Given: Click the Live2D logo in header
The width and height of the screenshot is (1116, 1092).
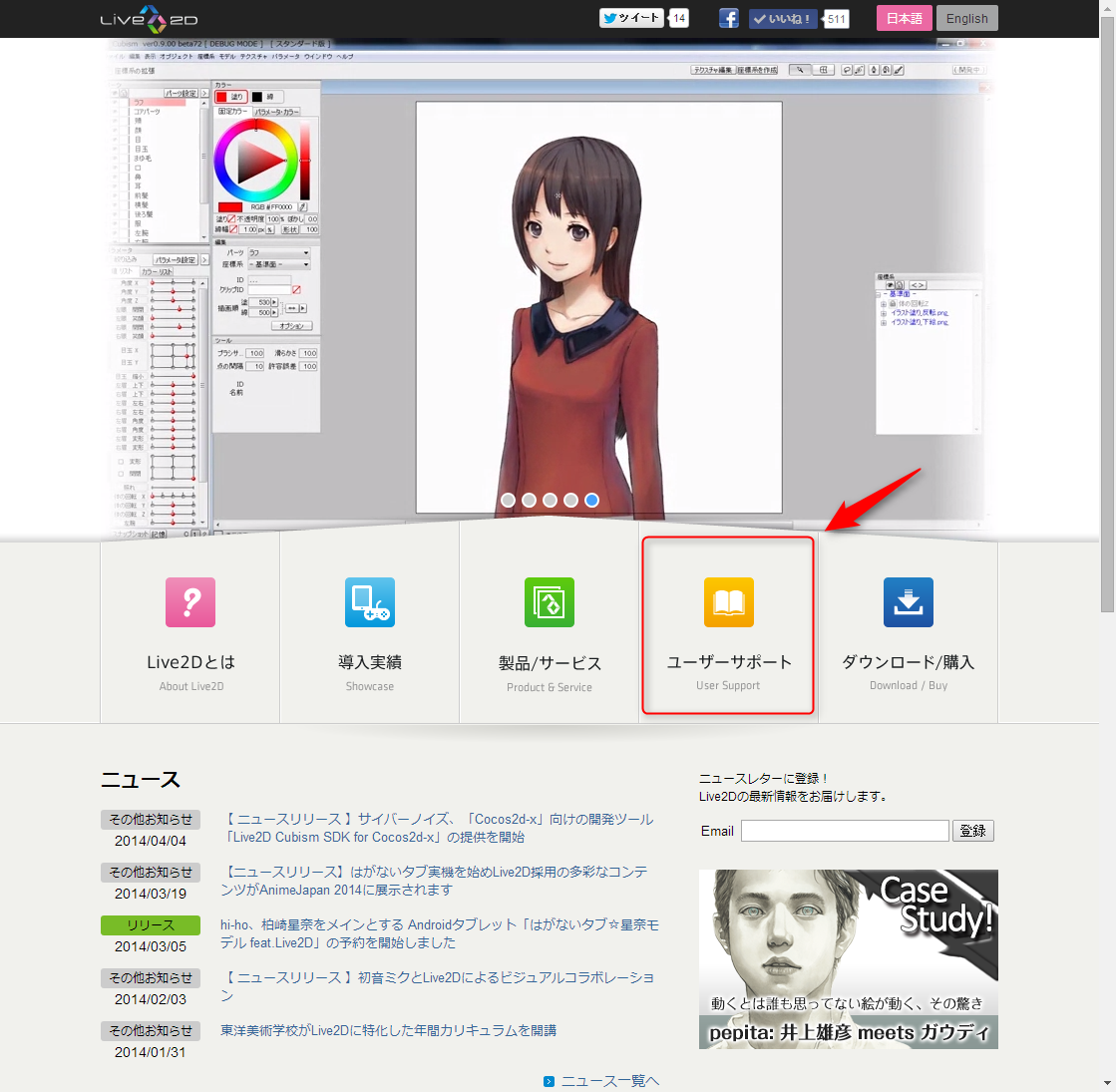Looking at the screenshot, I should point(150,19).
